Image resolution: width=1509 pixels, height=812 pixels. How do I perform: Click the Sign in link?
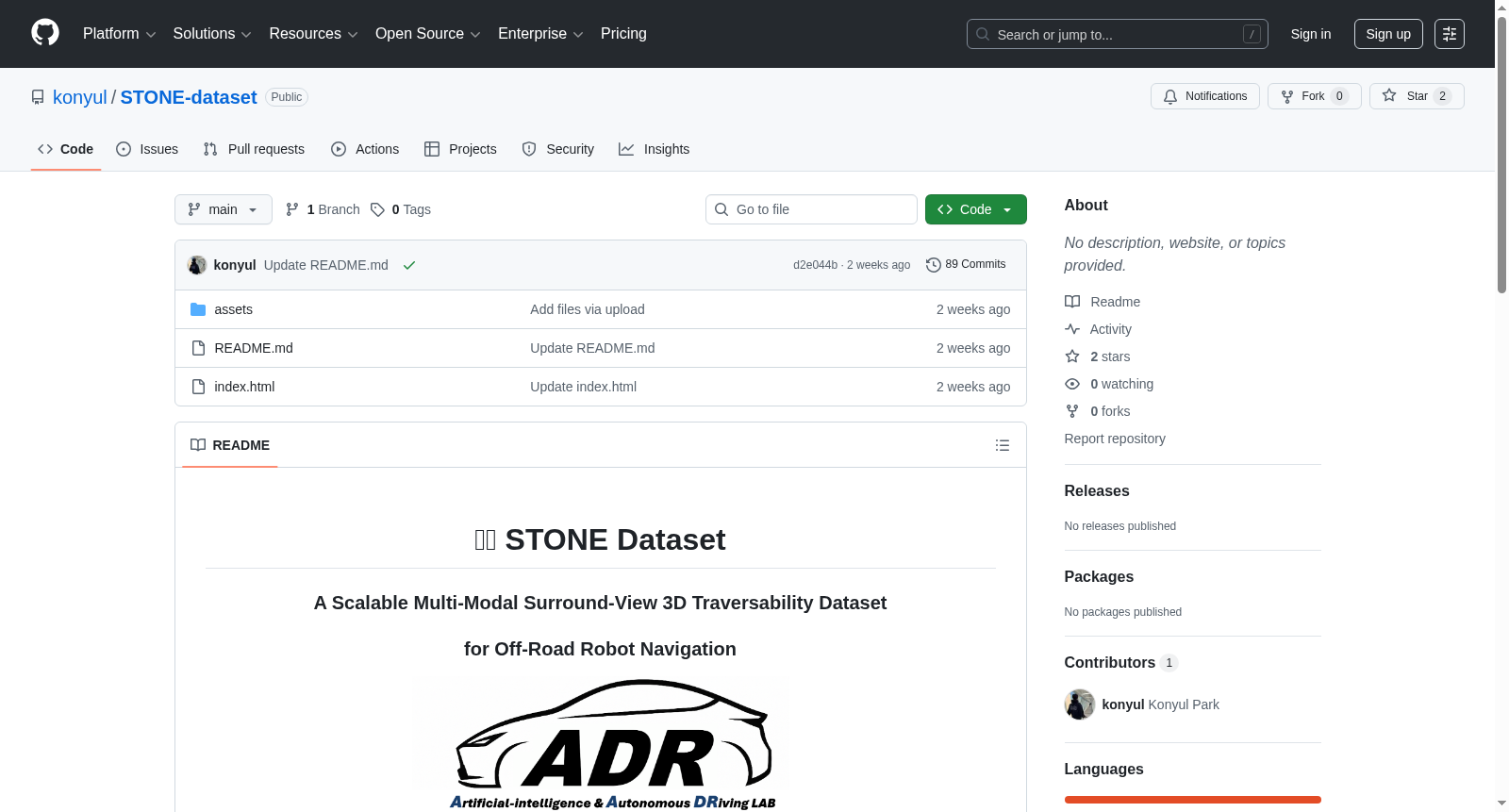point(1311,34)
